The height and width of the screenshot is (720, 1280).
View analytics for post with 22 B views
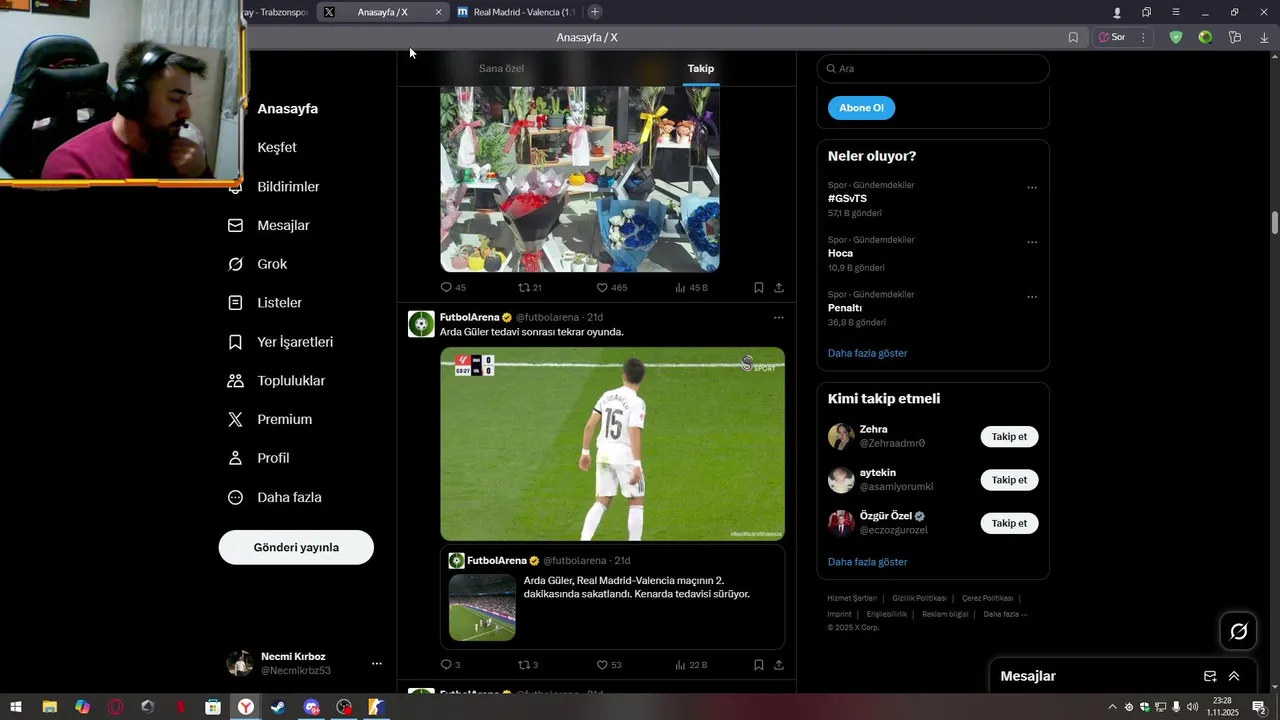coord(691,665)
